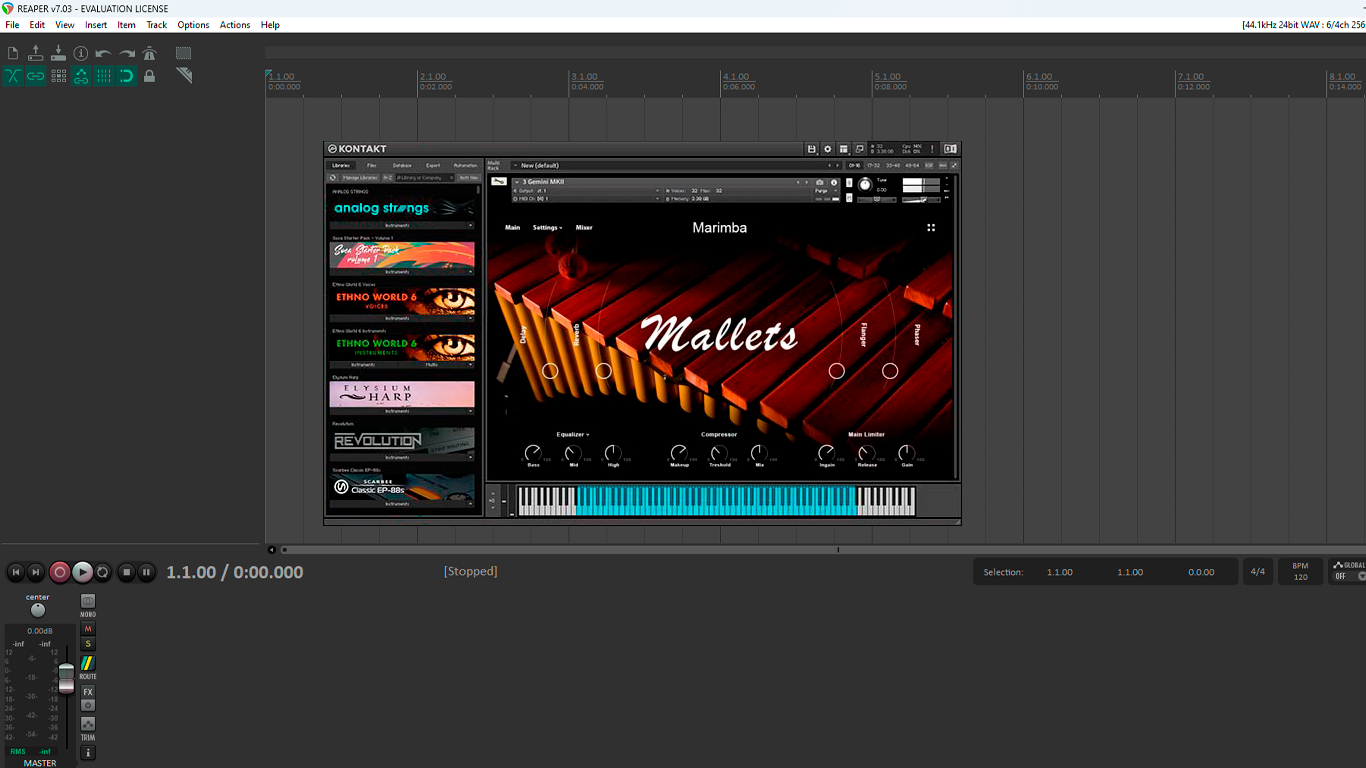Click the master Solo S button
This screenshot has height=768, width=1366.
[88, 644]
